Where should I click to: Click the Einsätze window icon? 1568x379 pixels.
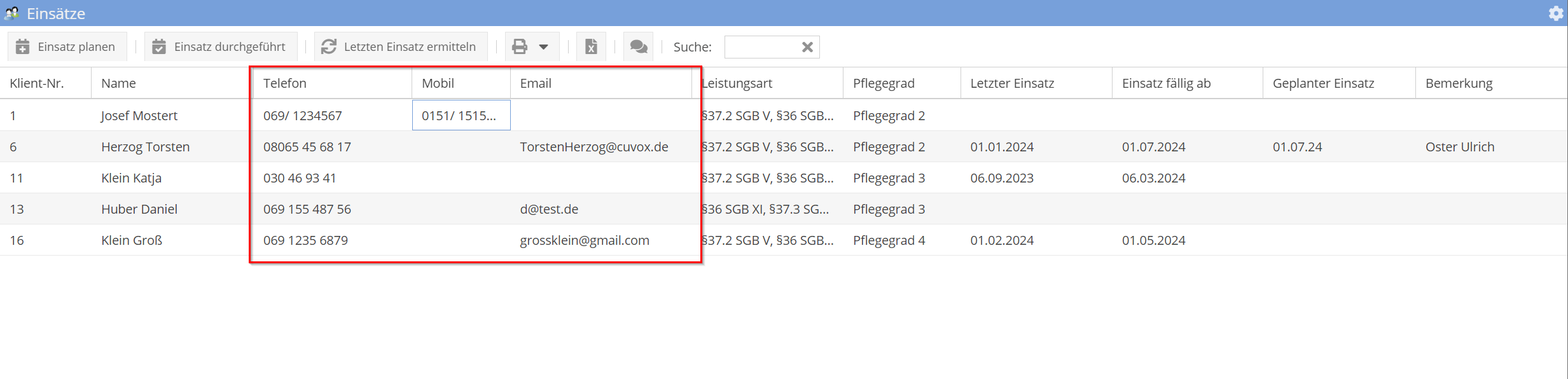11,13
